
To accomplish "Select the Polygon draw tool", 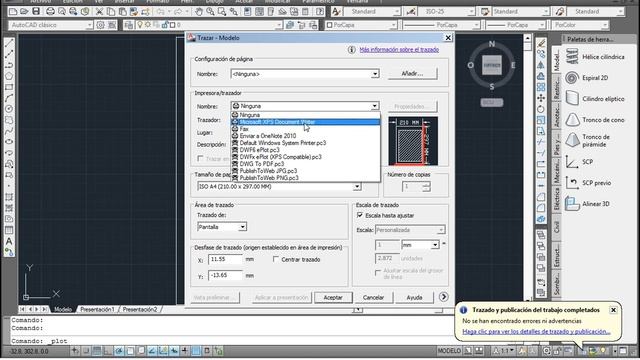I will pyautogui.click(x=9, y=76).
